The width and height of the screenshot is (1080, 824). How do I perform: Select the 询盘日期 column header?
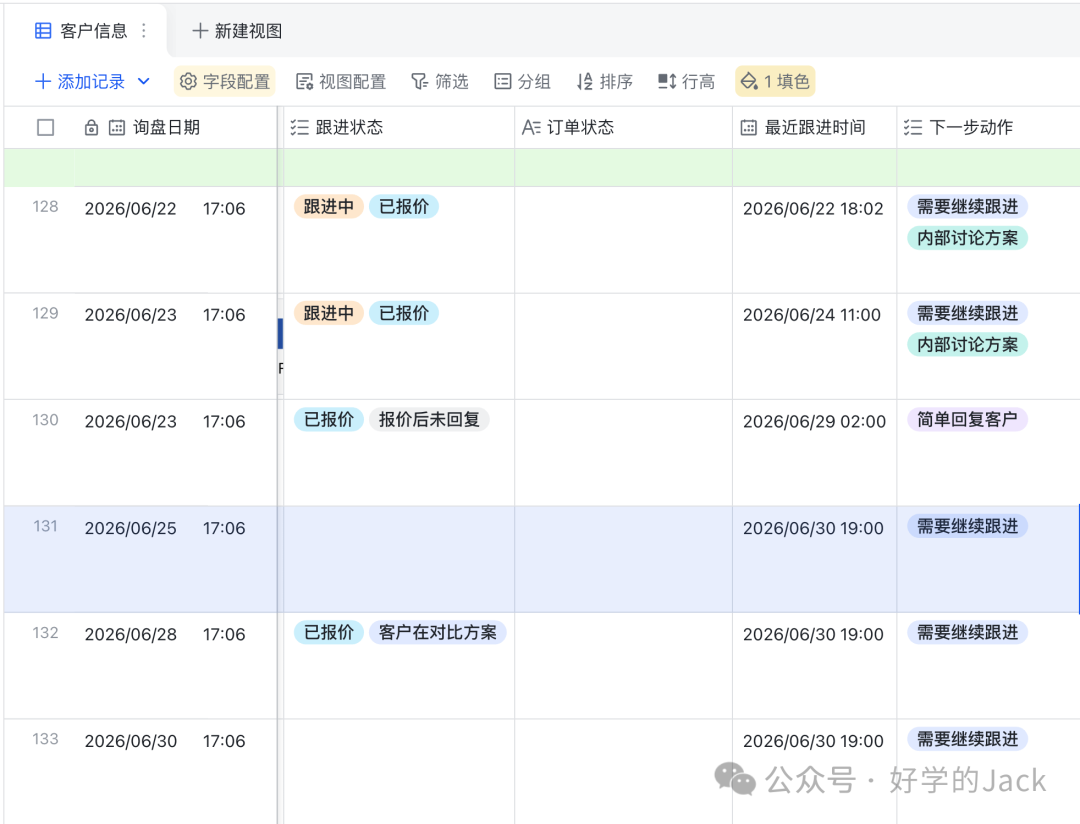click(x=175, y=127)
